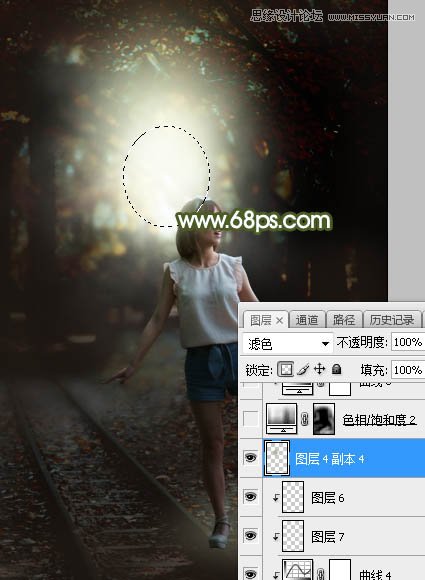The width and height of the screenshot is (425, 580).
Task: Hide 图层 7 layer visibility
Action: 250,535
